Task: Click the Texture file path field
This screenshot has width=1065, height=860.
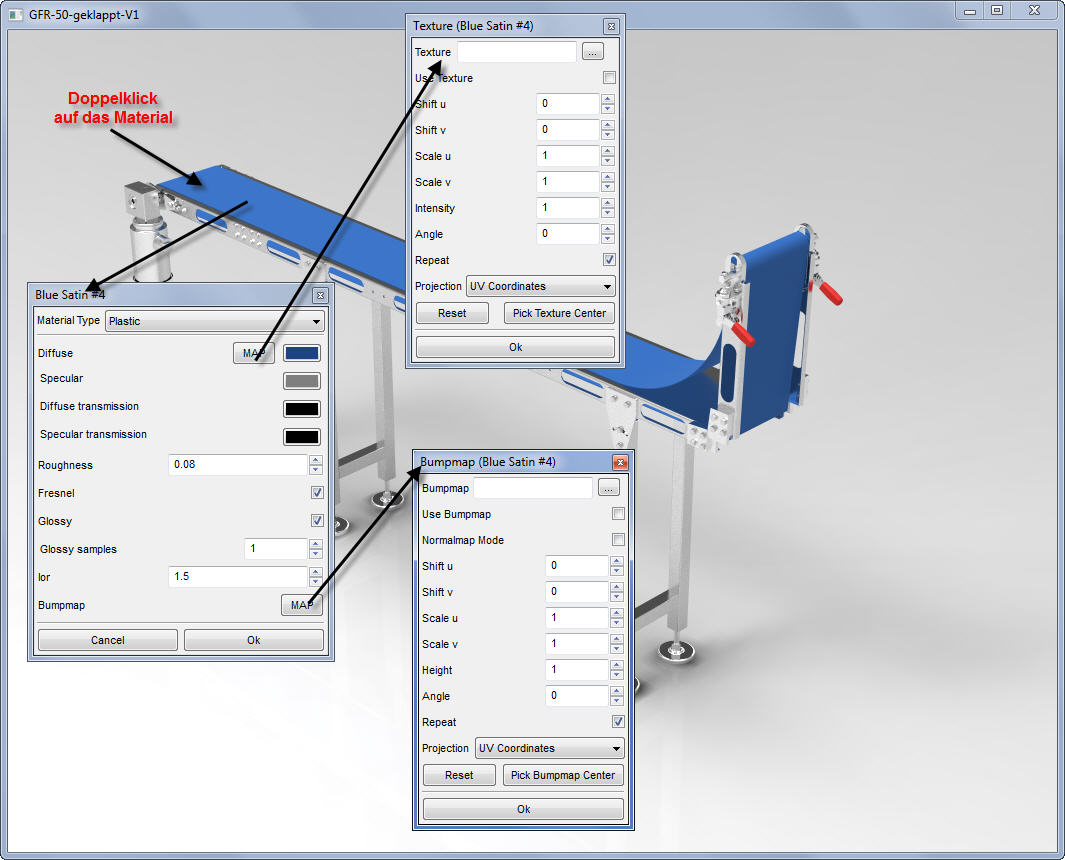Action: click(x=517, y=52)
